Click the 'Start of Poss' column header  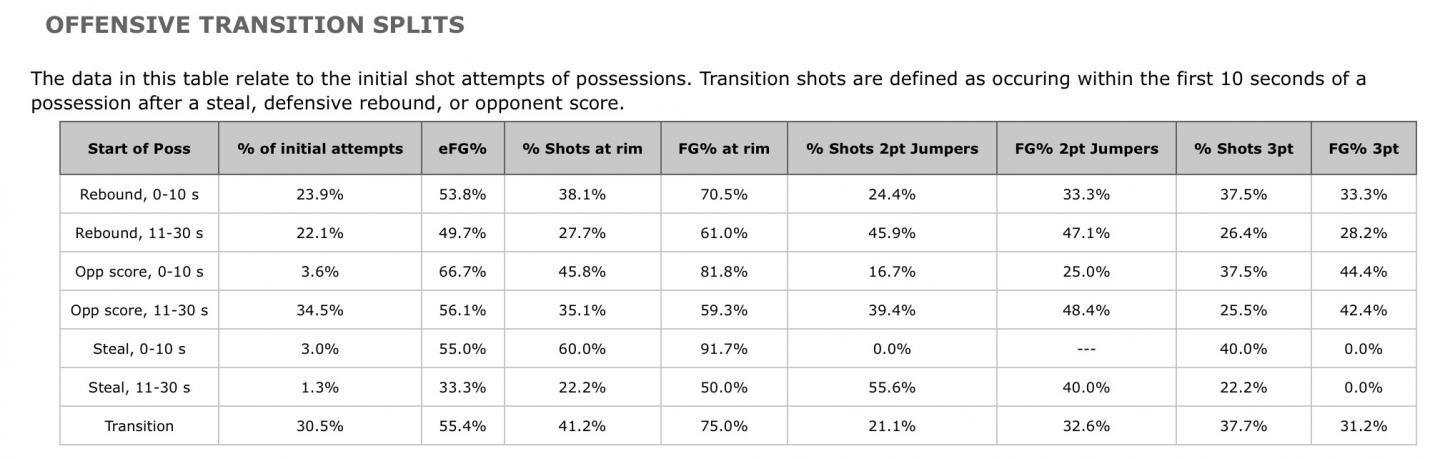coord(139,149)
